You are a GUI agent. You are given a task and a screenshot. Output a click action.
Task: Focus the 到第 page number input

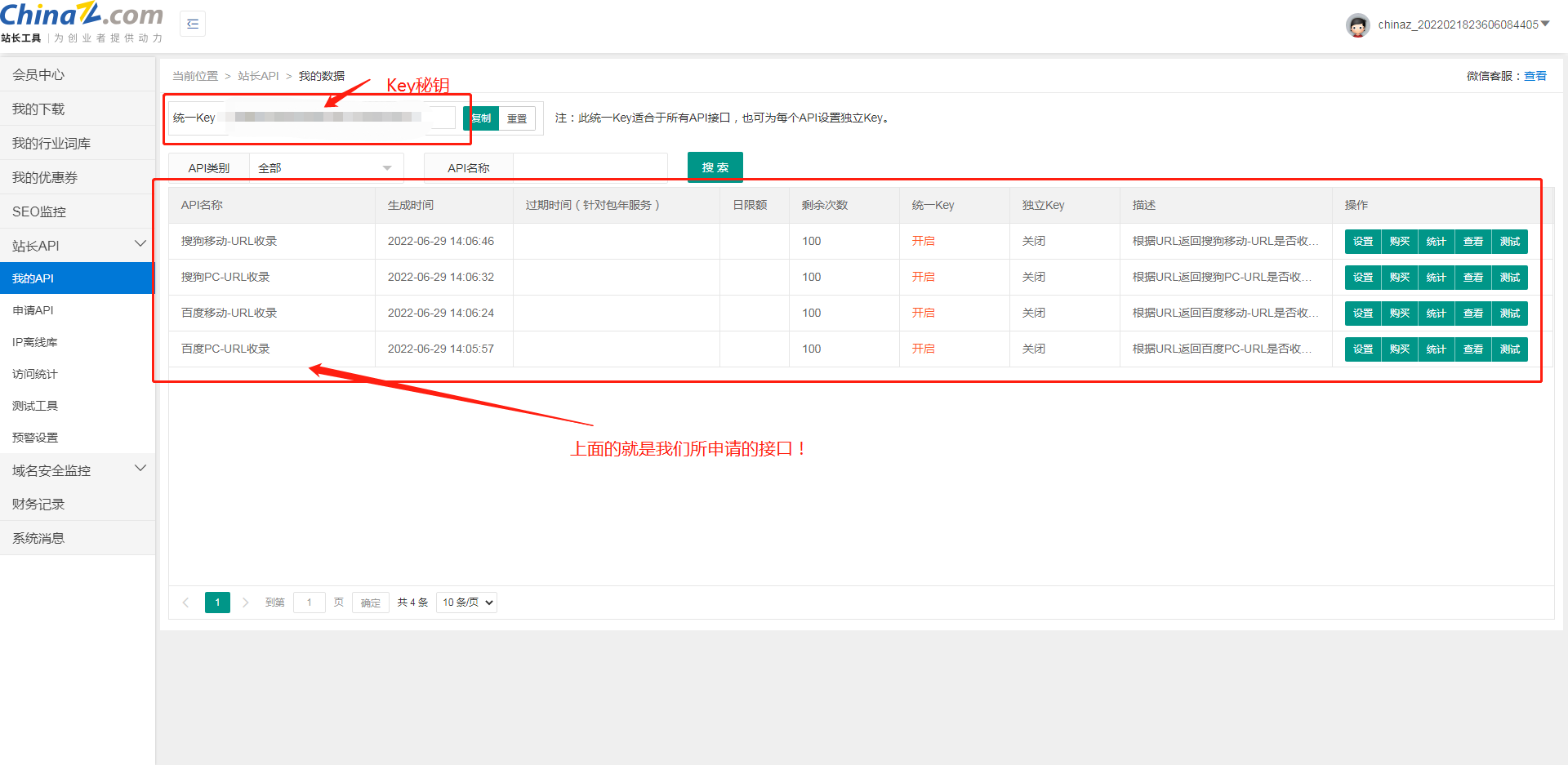coord(310,603)
